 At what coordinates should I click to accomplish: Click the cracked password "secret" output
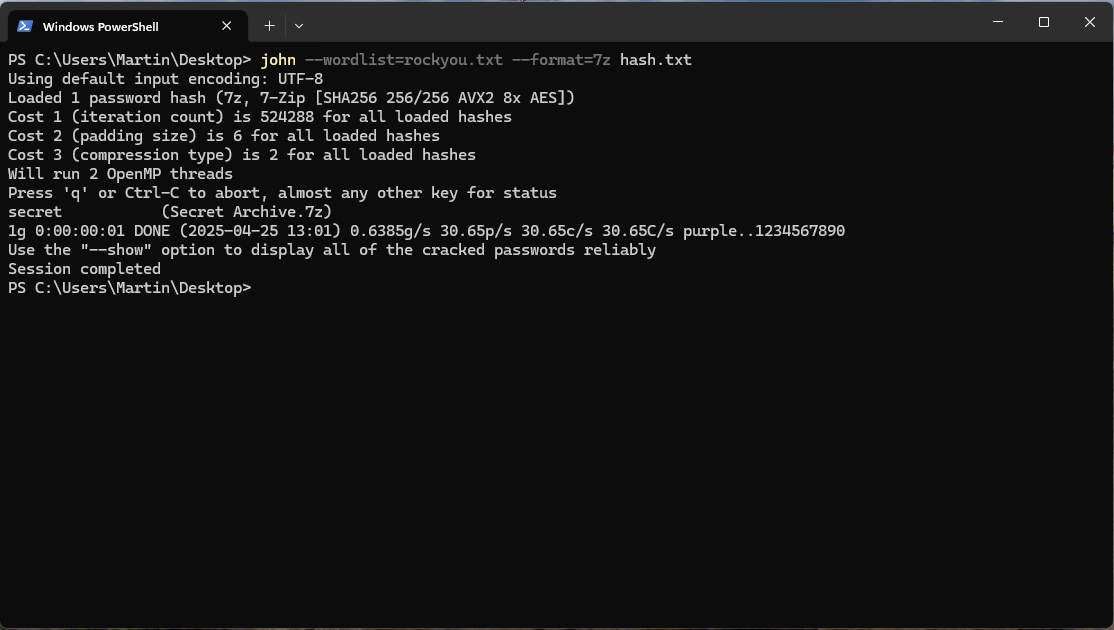(x=35, y=212)
